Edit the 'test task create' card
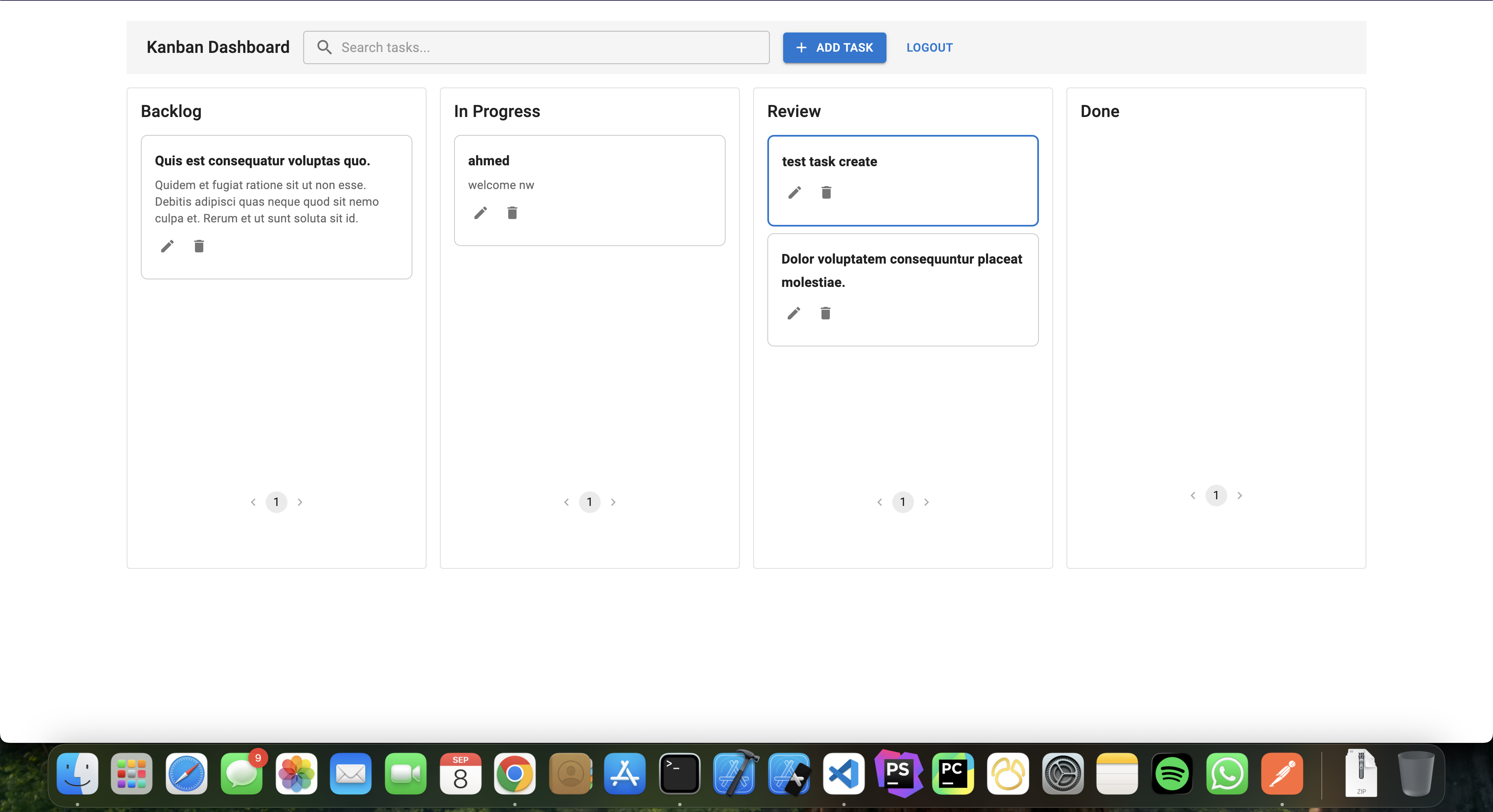This screenshot has height=812, width=1493. pos(794,192)
